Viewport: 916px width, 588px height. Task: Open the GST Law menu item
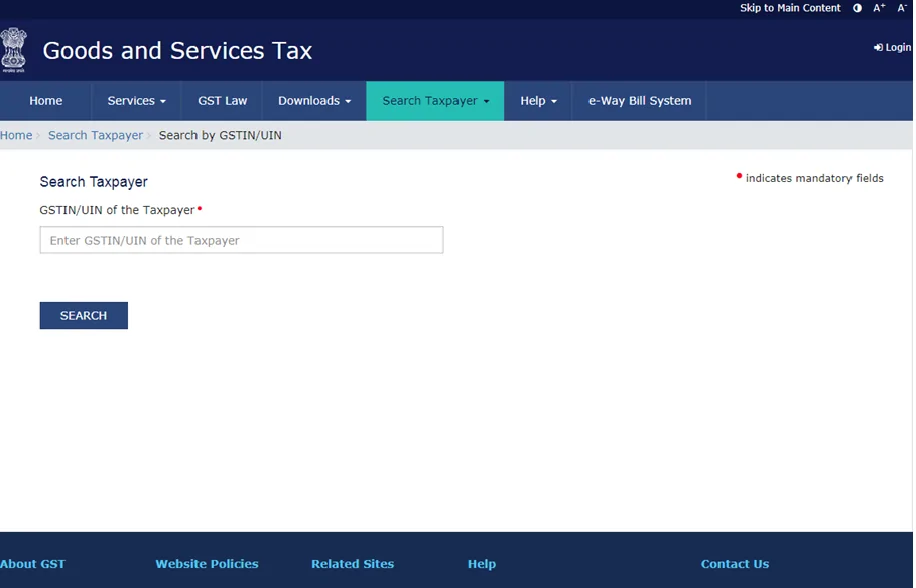click(x=222, y=100)
